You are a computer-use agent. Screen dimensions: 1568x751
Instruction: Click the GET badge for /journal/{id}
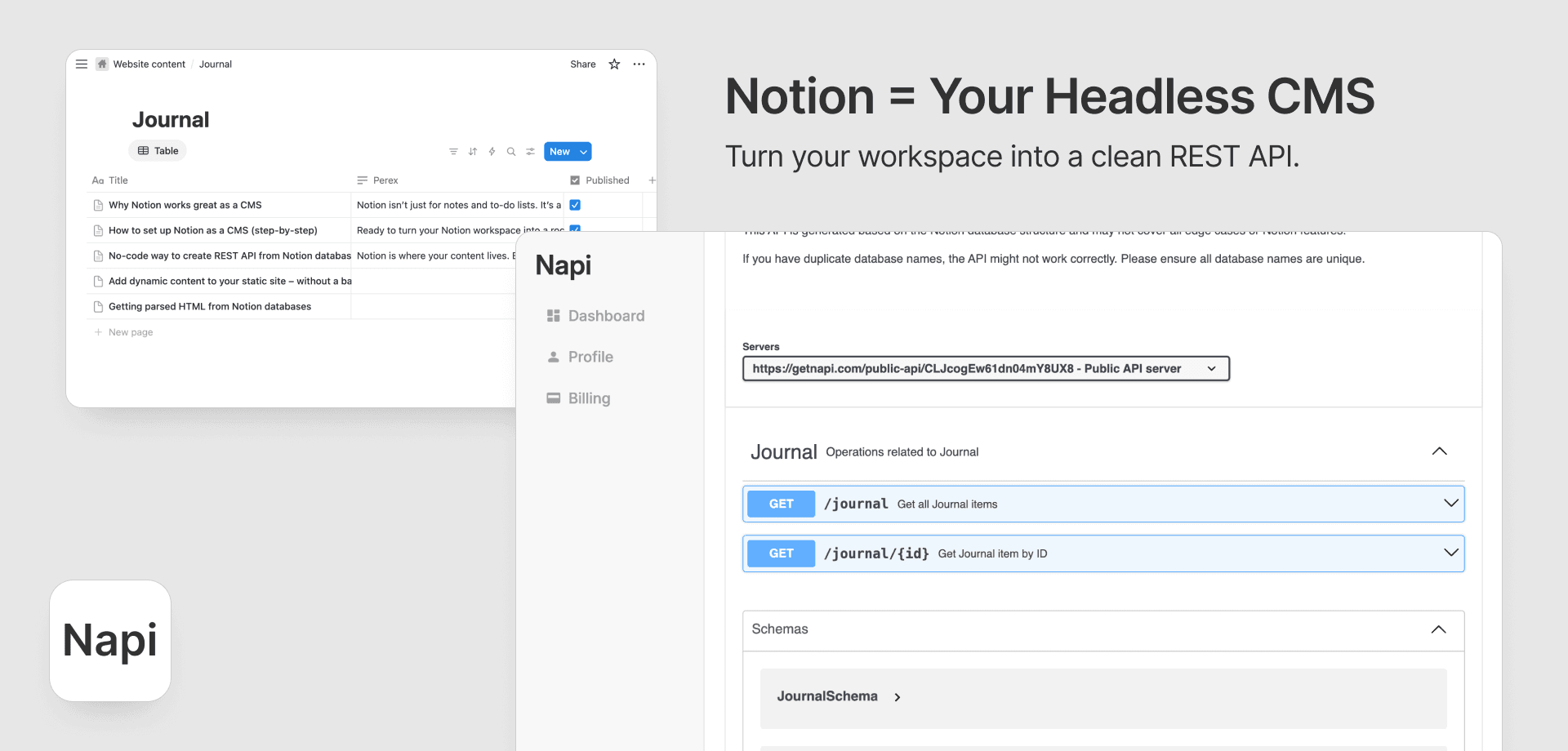tap(781, 553)
